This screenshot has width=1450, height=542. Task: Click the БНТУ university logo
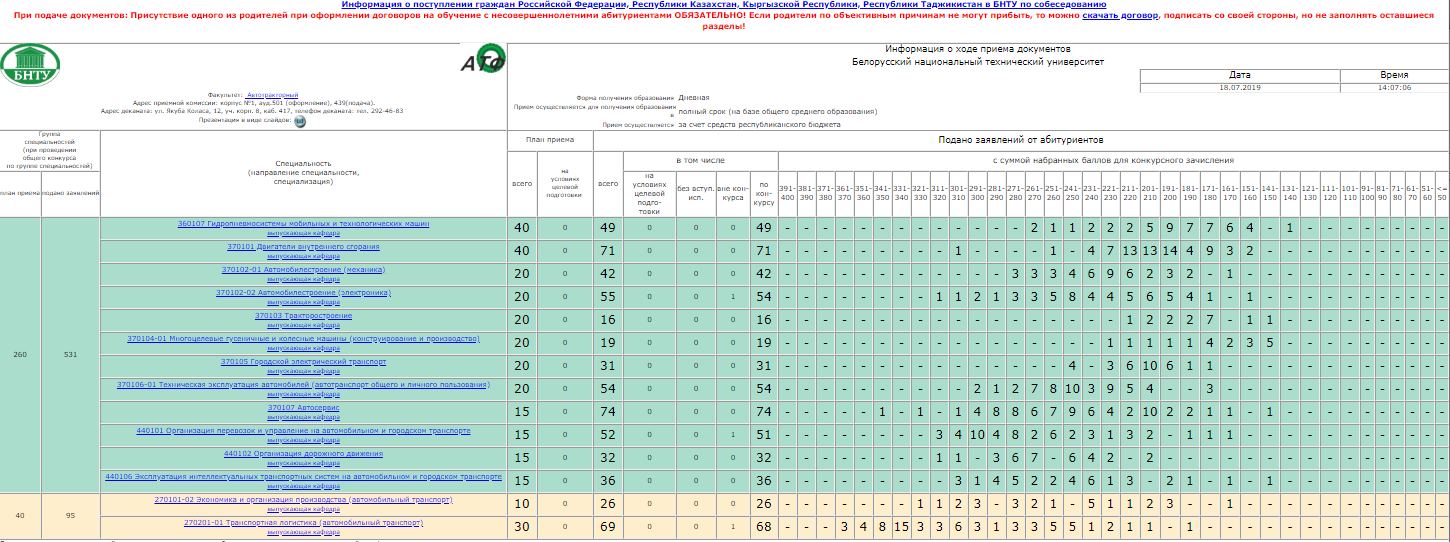click(x=31, y=66)
